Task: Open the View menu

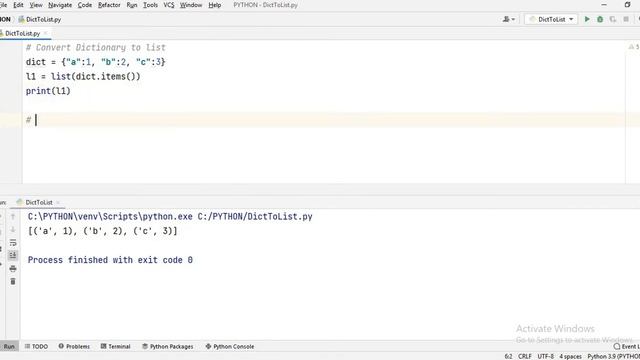Action: (36, 5)
